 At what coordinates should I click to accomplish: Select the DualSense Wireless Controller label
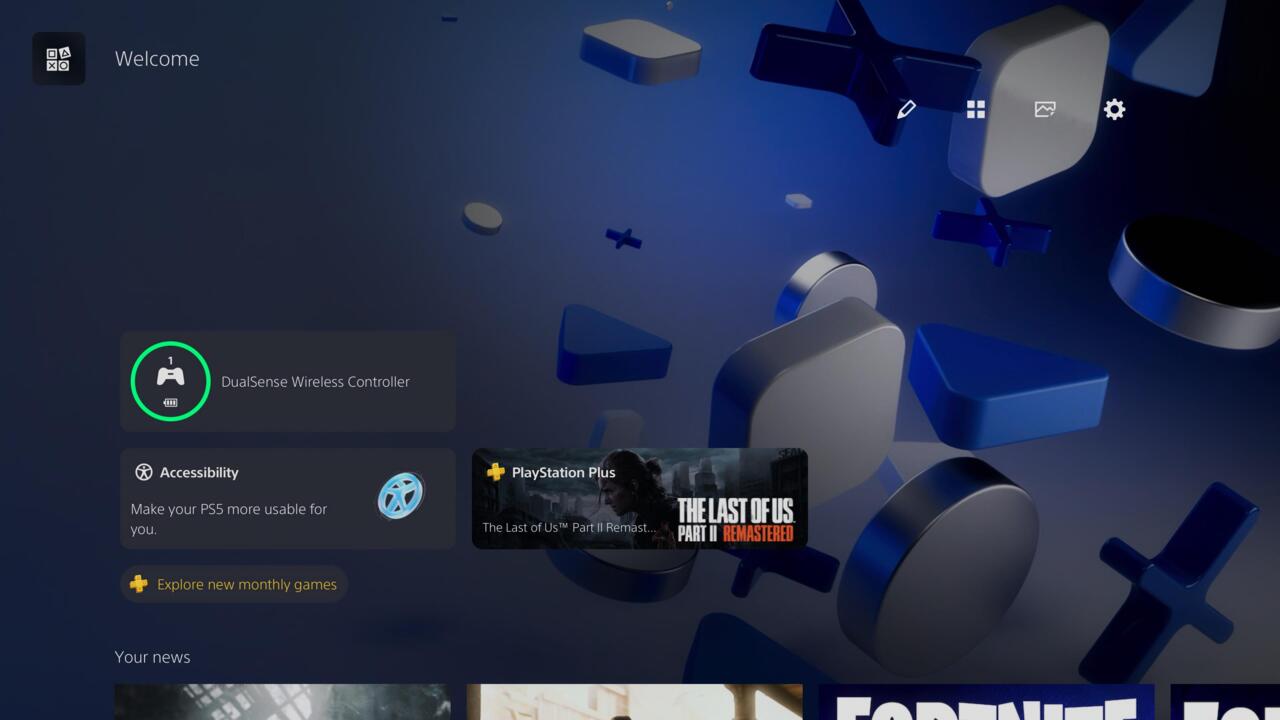pos(315,382)
